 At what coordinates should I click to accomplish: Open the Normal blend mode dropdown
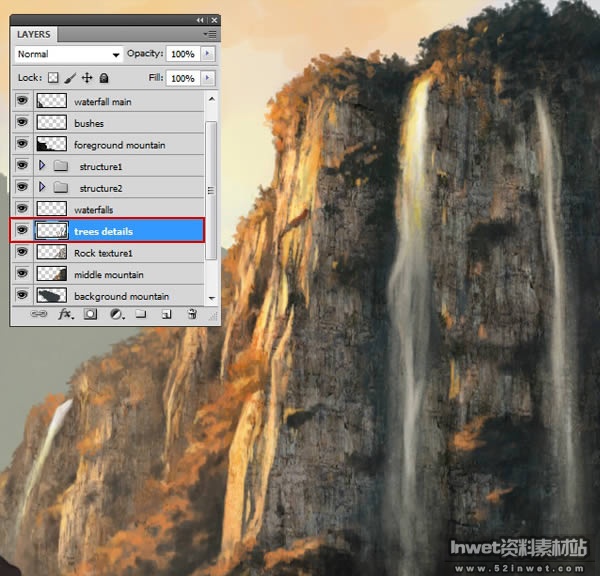(x=68, y=54)
